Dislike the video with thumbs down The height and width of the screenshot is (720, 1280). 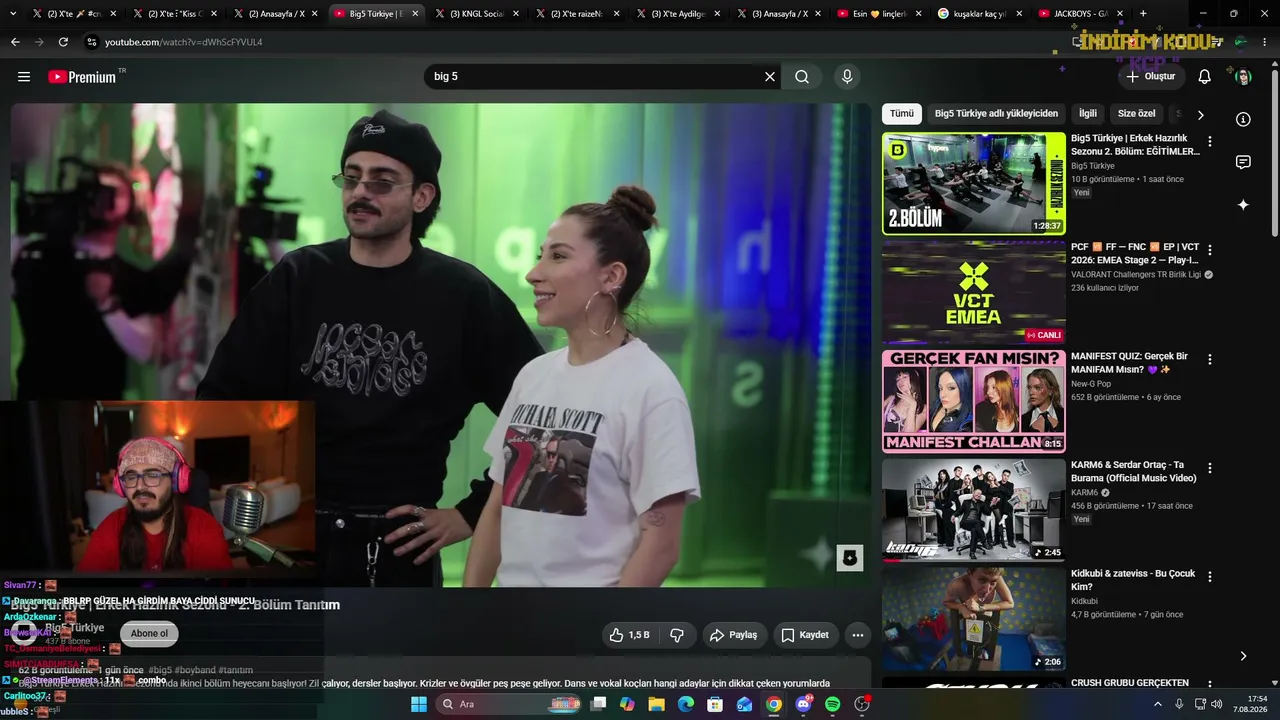(x=677, y=635)
